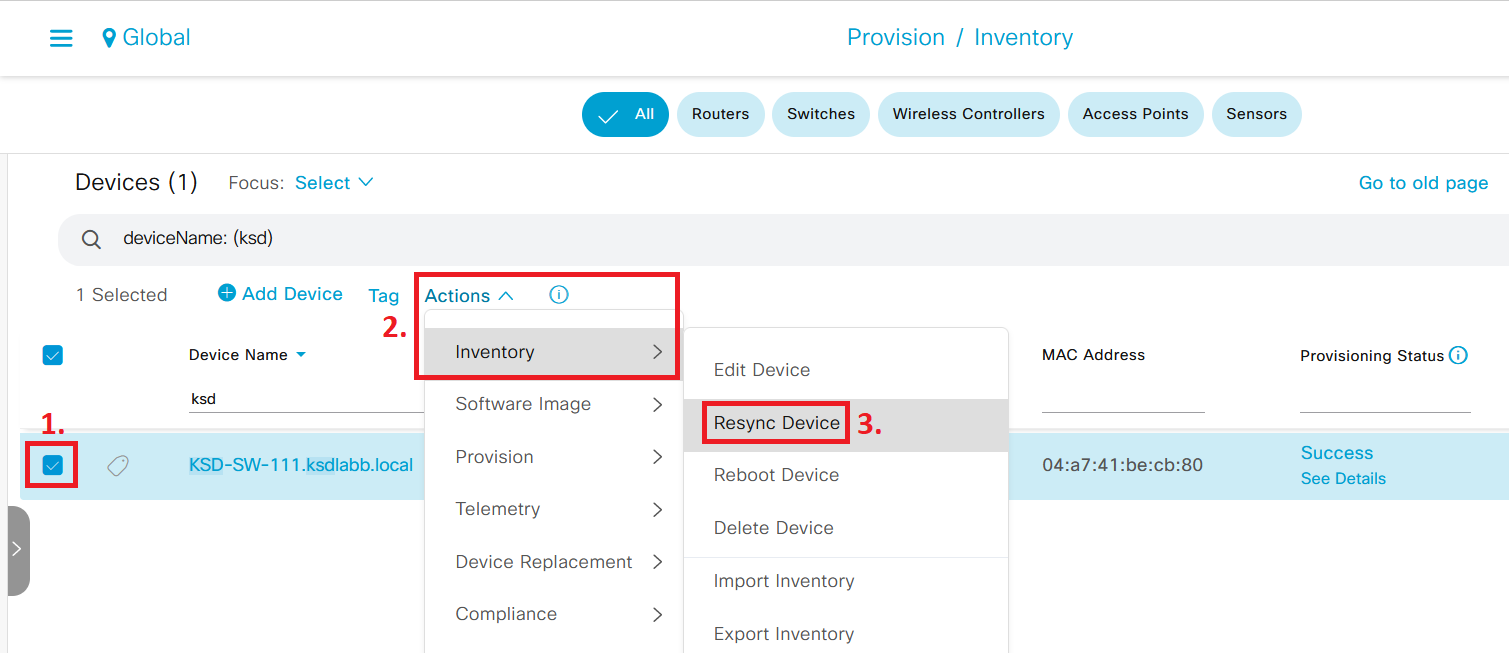This screenshot has height=653, width=1509.
Task: Expand the Provision submenu chevron
Action: [x=658, y=456]
